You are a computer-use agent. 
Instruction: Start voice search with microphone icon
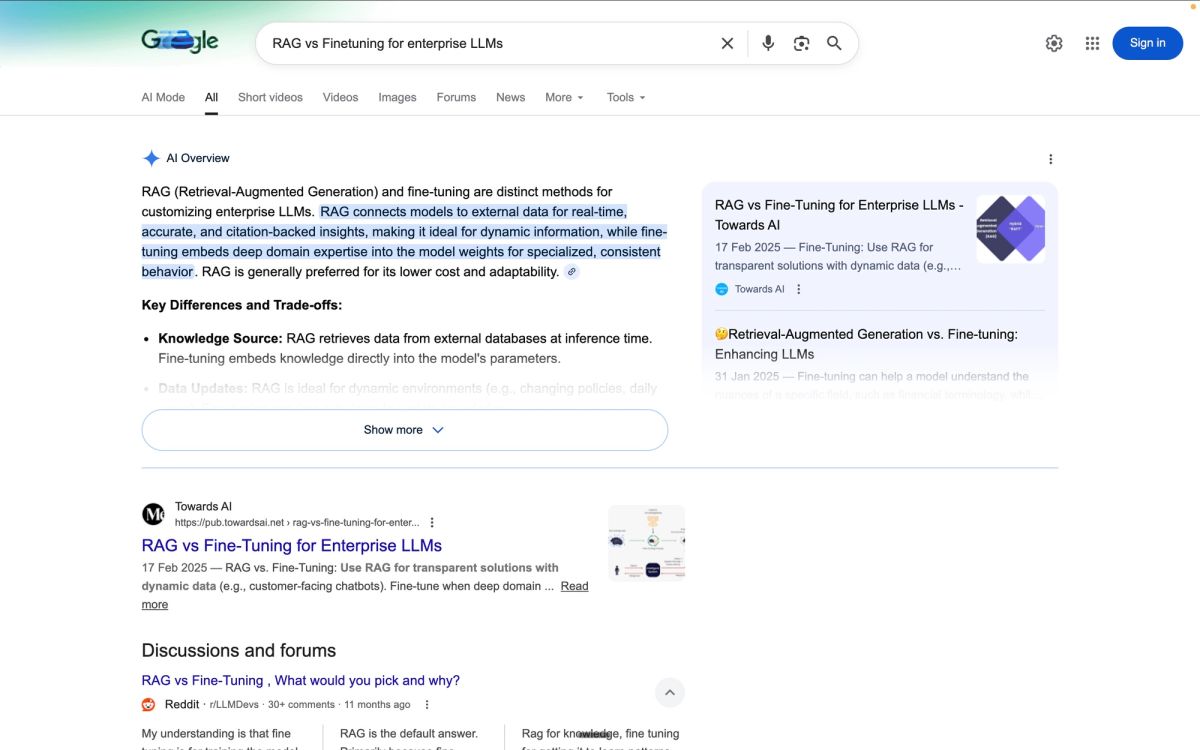[768, 43]
